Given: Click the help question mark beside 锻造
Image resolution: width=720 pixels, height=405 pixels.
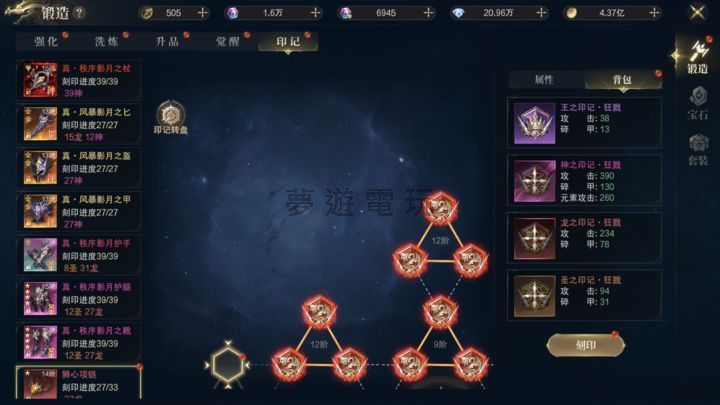Looking at the screenshot, I should click(x=79, y=12).
